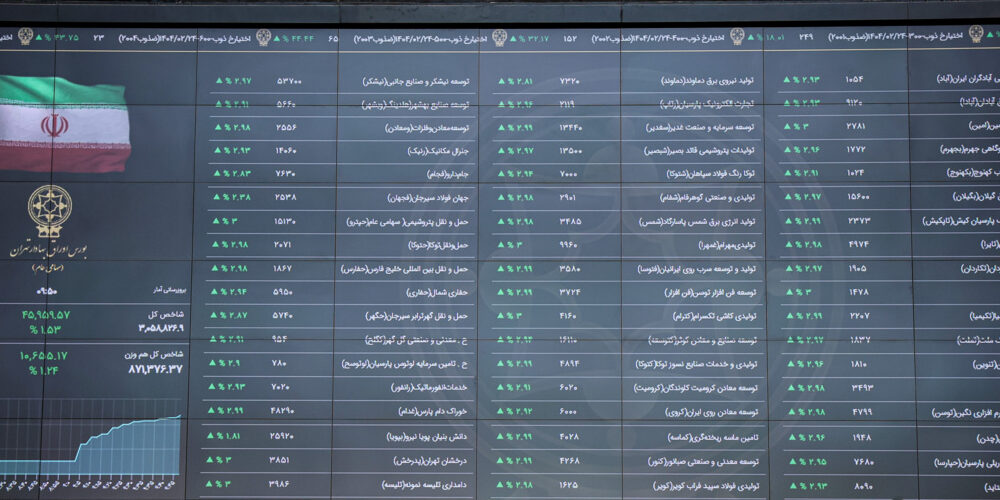Screen dimensions: 1000x500
Task: Click ticker logo beside the 32.17 percent figure
Action: [499, 38]
